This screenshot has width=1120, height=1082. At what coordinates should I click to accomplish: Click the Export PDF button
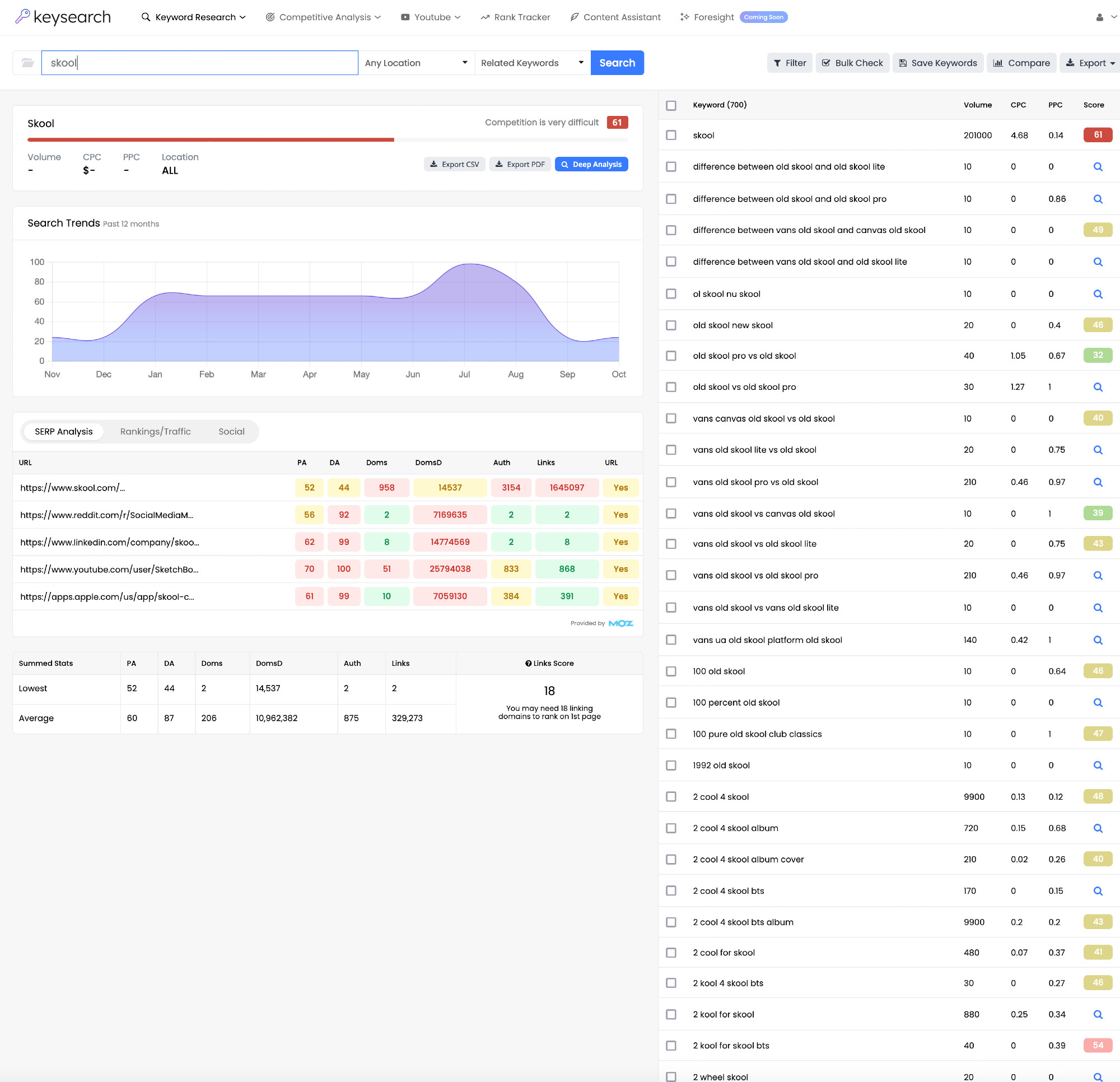(520, 165)
